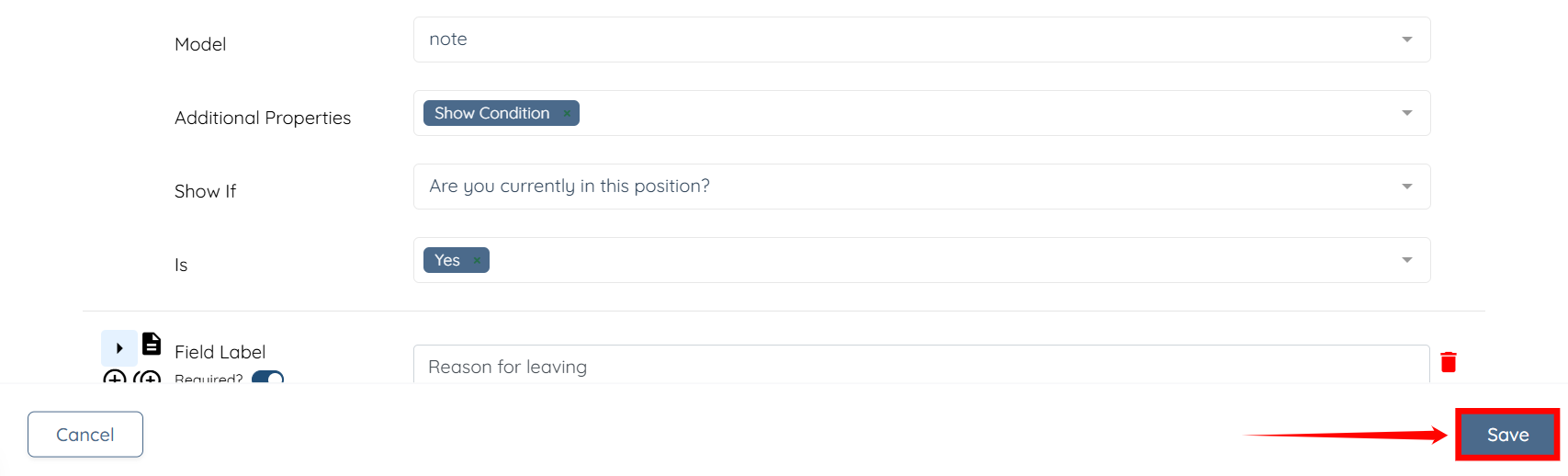Click the Field Label text
The image size is (1568, 476).
click(220, 352)
